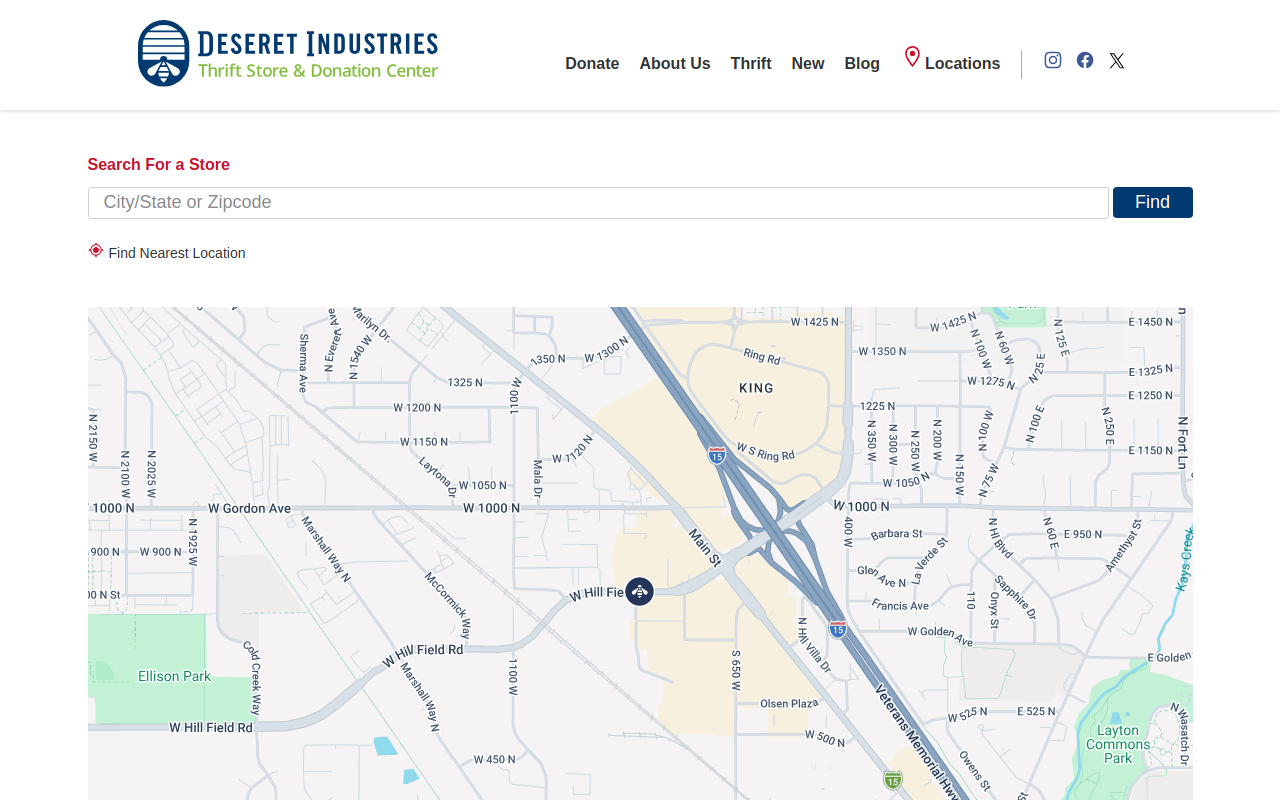1280x800 pixels.
Task: Open the Deseret Industries logo homepage link
Action: 288,53
